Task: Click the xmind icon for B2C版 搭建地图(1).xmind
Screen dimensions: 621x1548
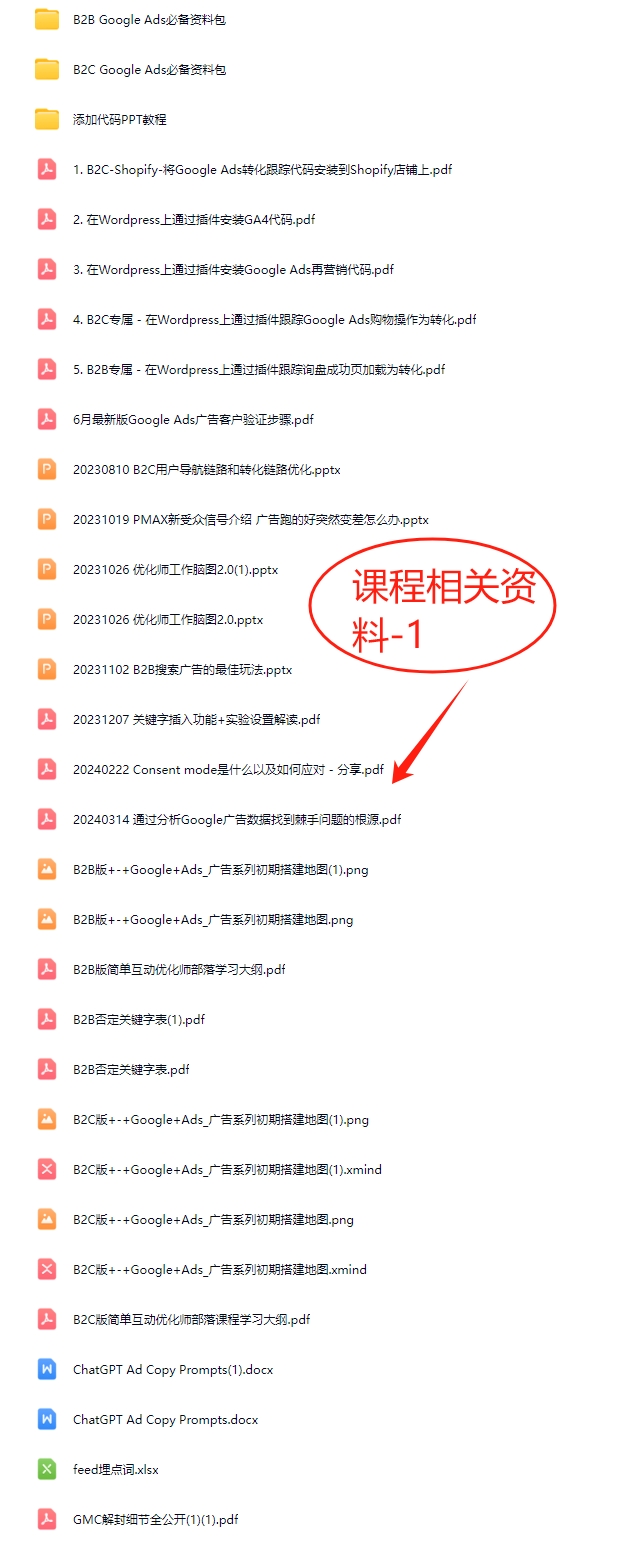Action: (47, 1169)
